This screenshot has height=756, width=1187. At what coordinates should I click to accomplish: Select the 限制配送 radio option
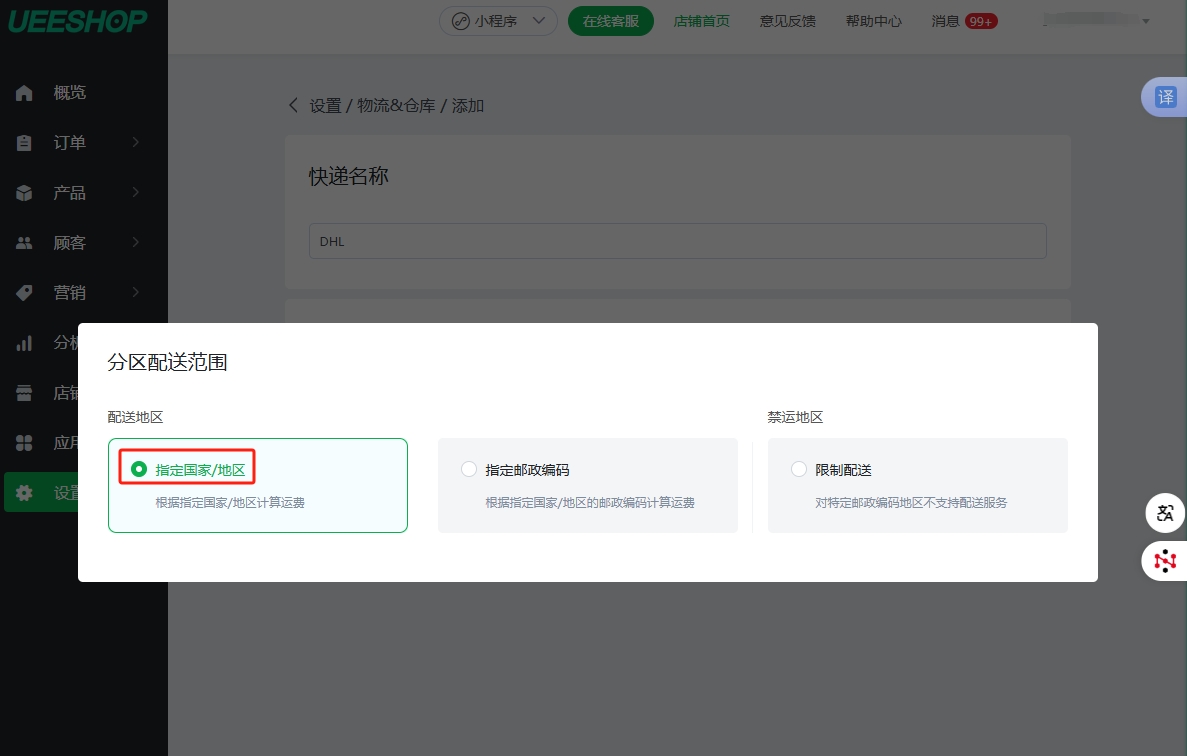[x=798, y=469]
